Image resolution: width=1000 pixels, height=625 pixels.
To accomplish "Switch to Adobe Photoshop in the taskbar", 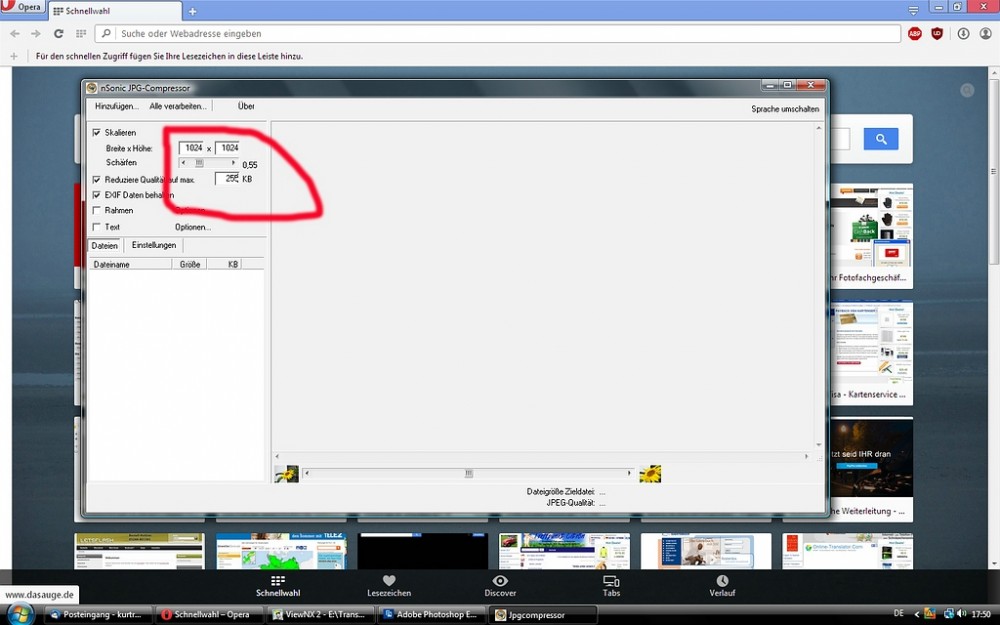I will (432, 615).
